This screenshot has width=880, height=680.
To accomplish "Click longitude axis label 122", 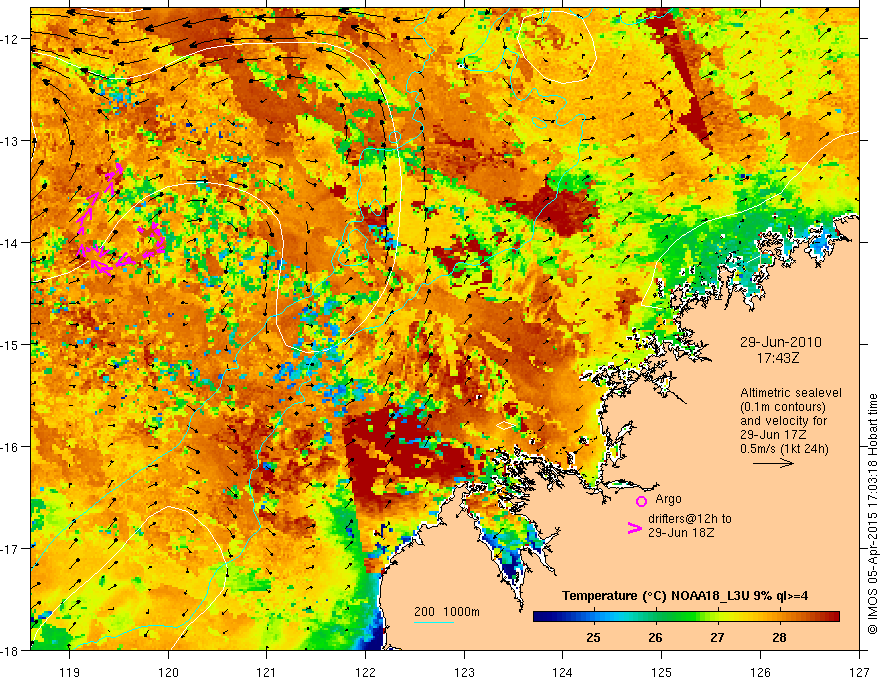I will pyautogui.click(x=365, y=672).
